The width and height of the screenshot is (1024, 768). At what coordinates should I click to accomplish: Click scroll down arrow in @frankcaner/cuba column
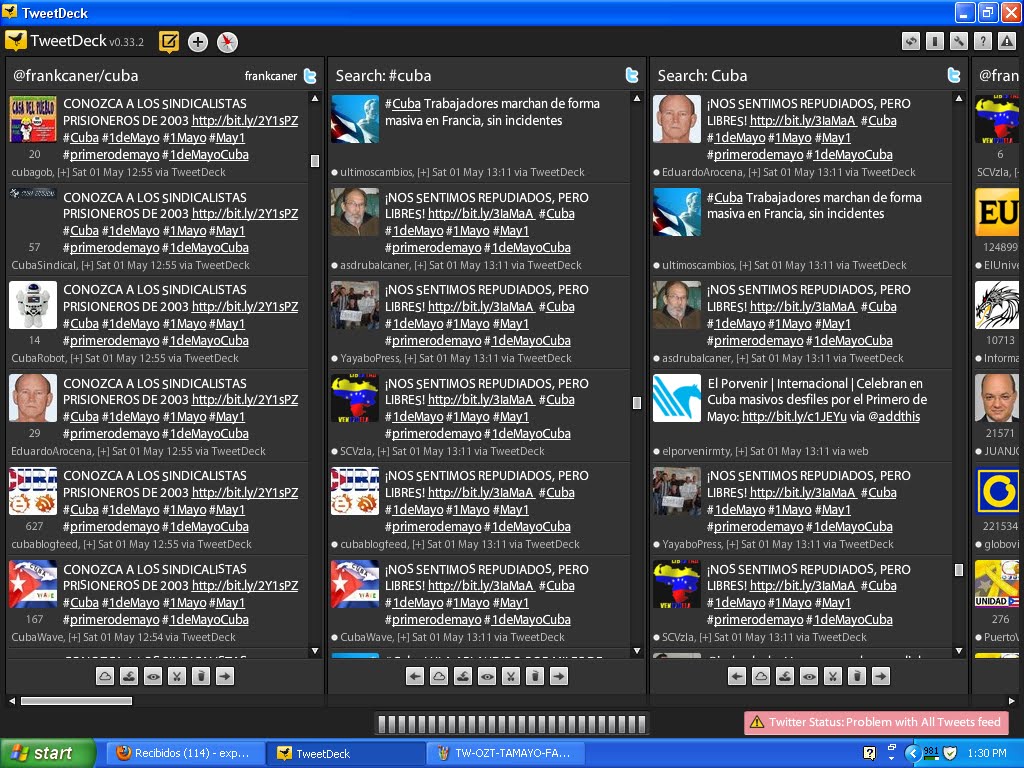[x=315, y=651]
